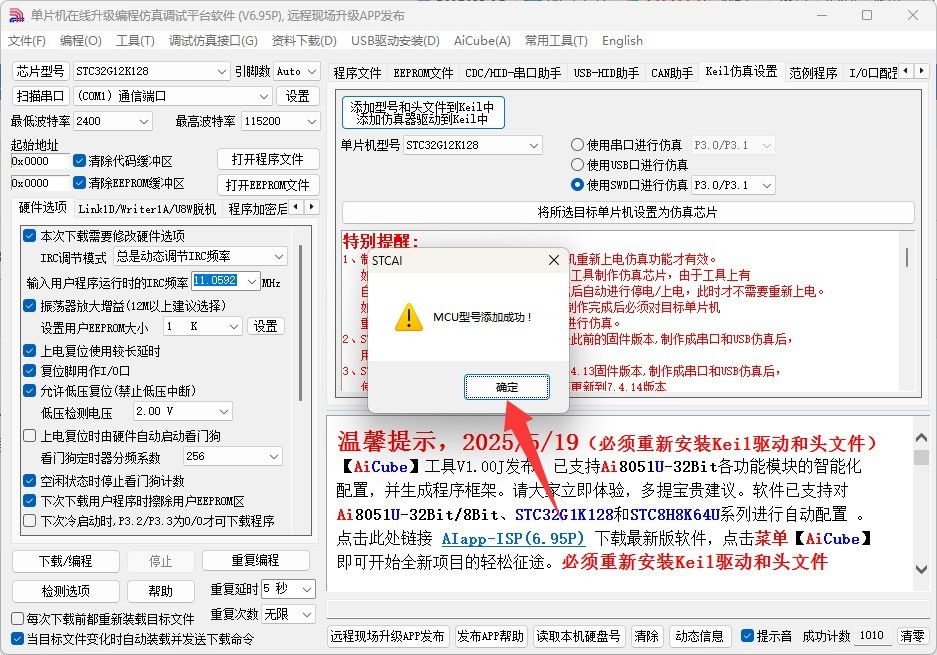Expand the IRC调节模式 dropdown

(279, 256)
